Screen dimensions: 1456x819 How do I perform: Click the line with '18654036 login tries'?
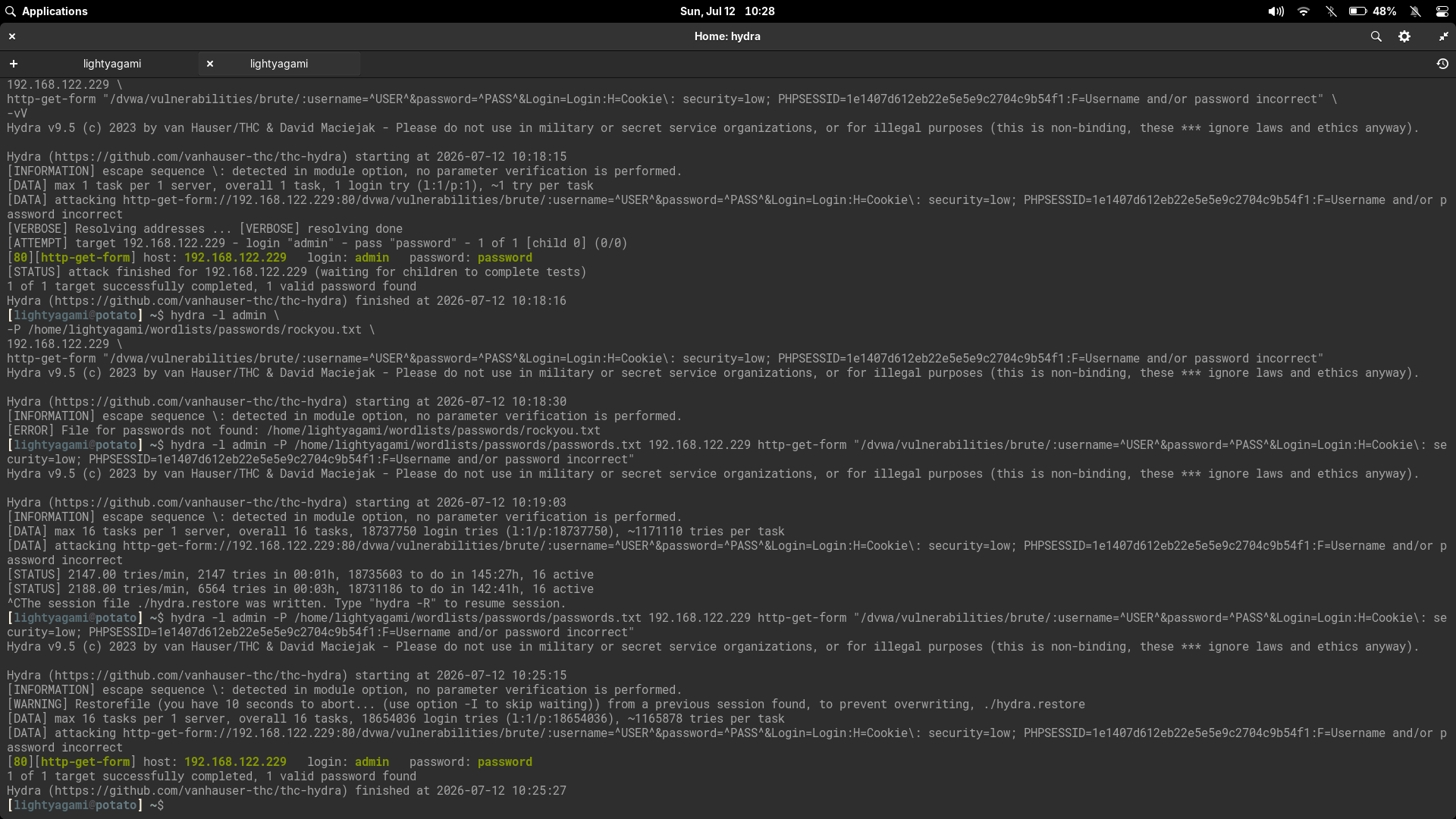[396, 719]
